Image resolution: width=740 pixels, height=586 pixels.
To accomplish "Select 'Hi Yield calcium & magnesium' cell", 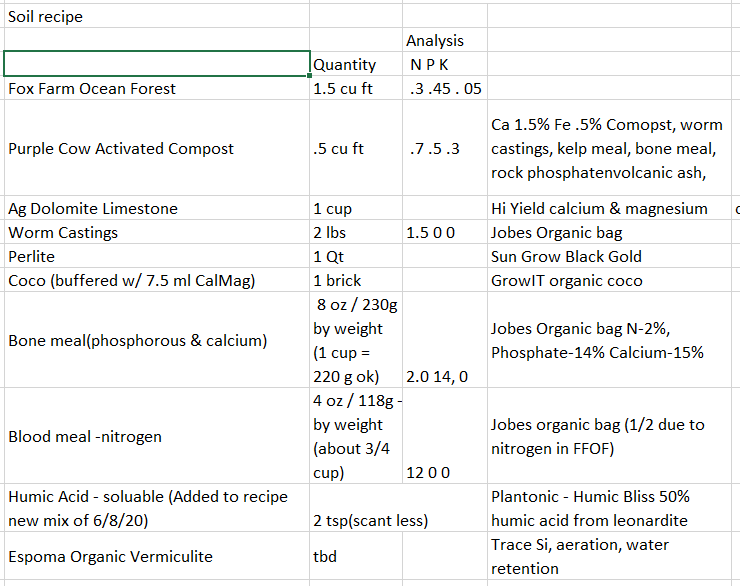I will (x=609, y=208).
